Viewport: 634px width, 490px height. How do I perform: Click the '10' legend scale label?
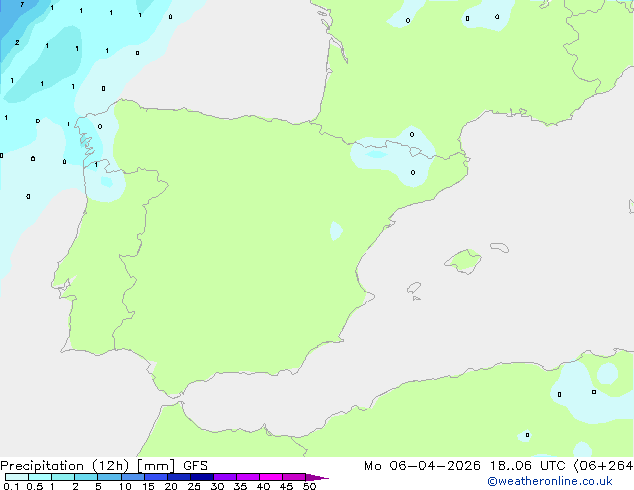click(x=125, y=486)
